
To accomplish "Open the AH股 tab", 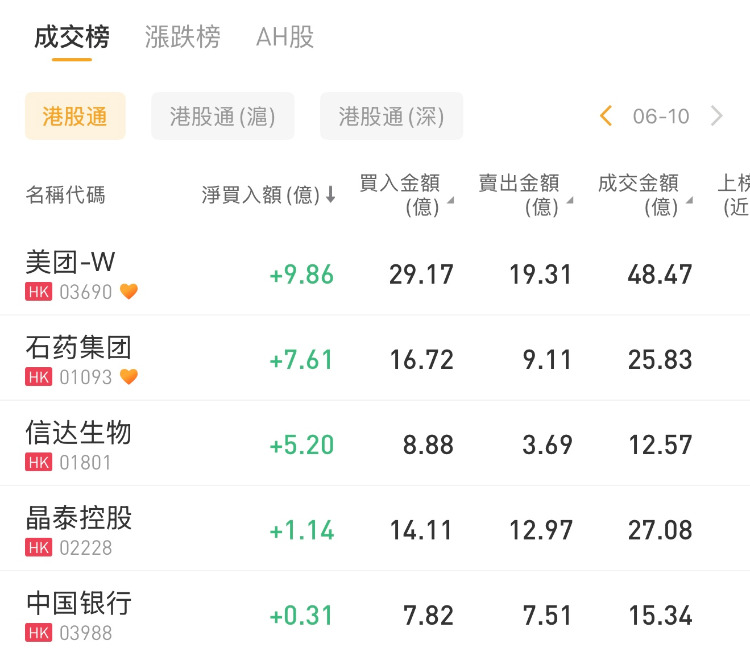I will [x=285, y=37].
